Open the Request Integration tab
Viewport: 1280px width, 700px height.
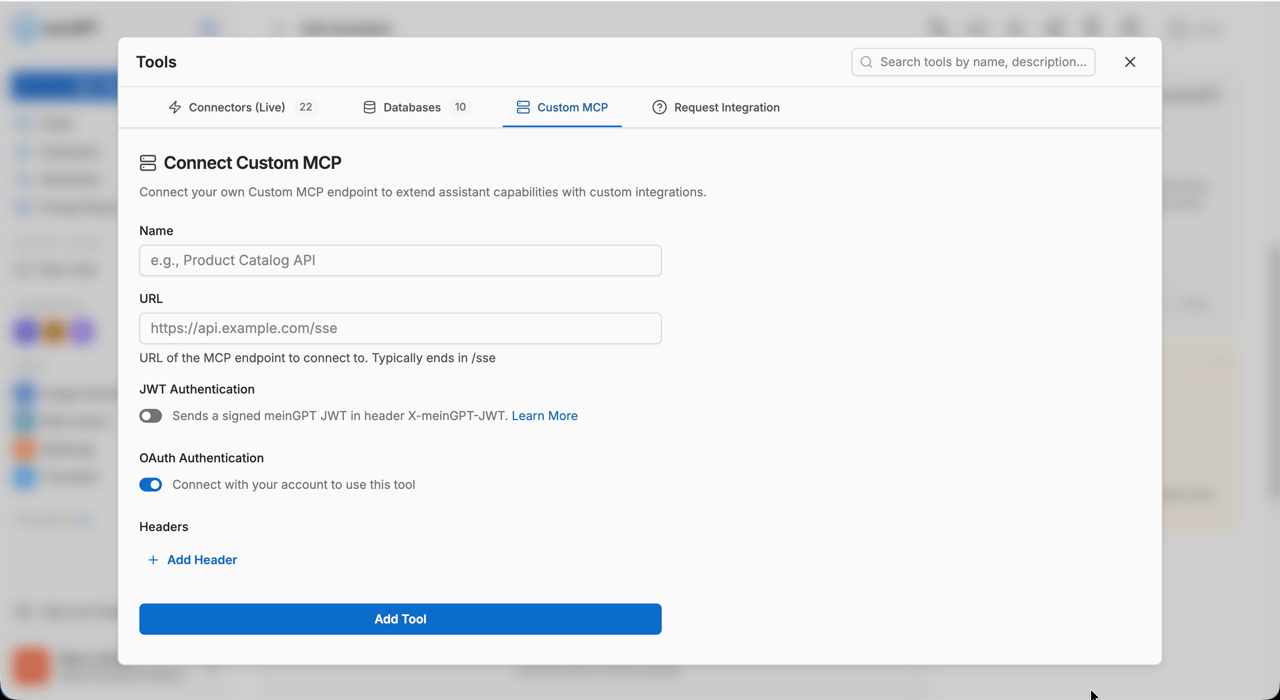click(x=716, y=107)
